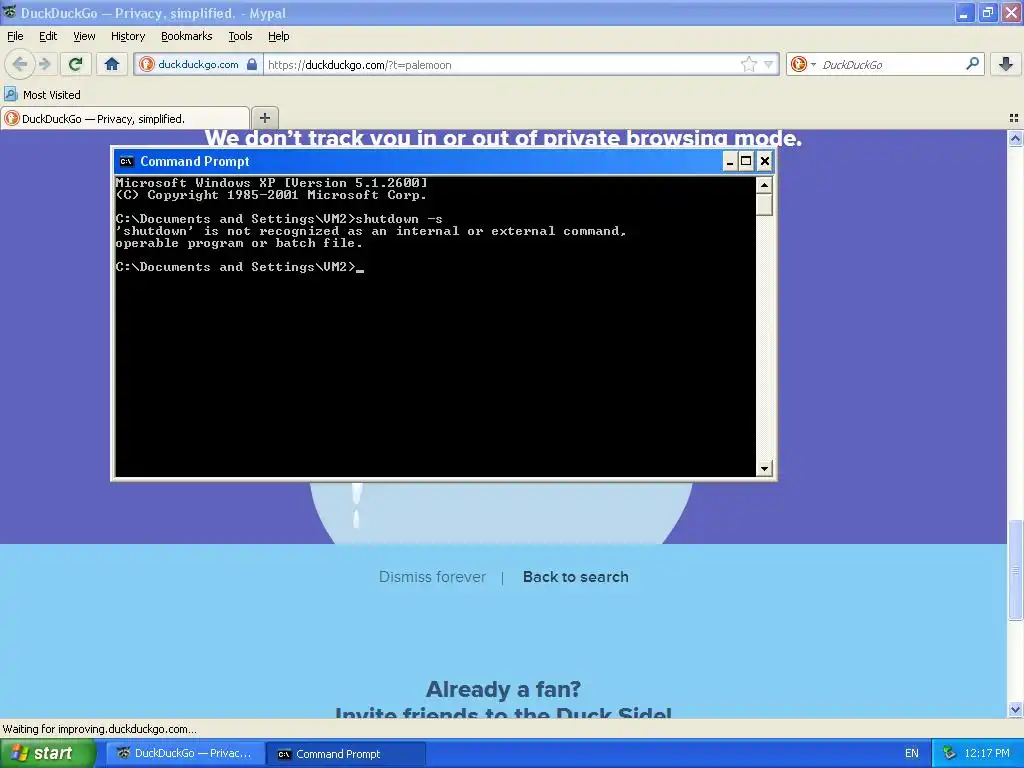Go forward with the forward arrow button
The width and height of the screenshot is (1024, 768).
[44, 64]
